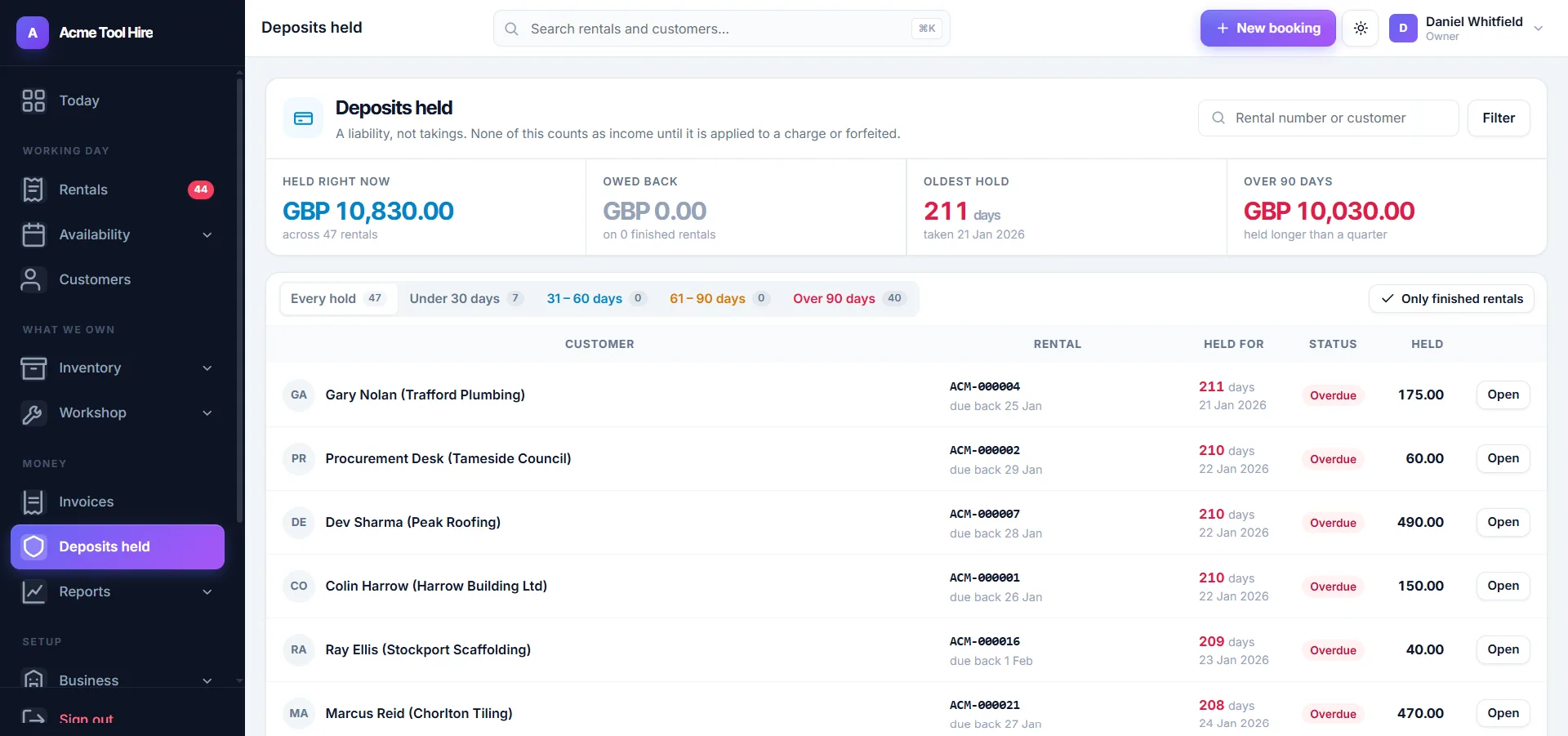
Task: Go to Today in sidebar
Action: pyautogui.click(x=118, y=100)
